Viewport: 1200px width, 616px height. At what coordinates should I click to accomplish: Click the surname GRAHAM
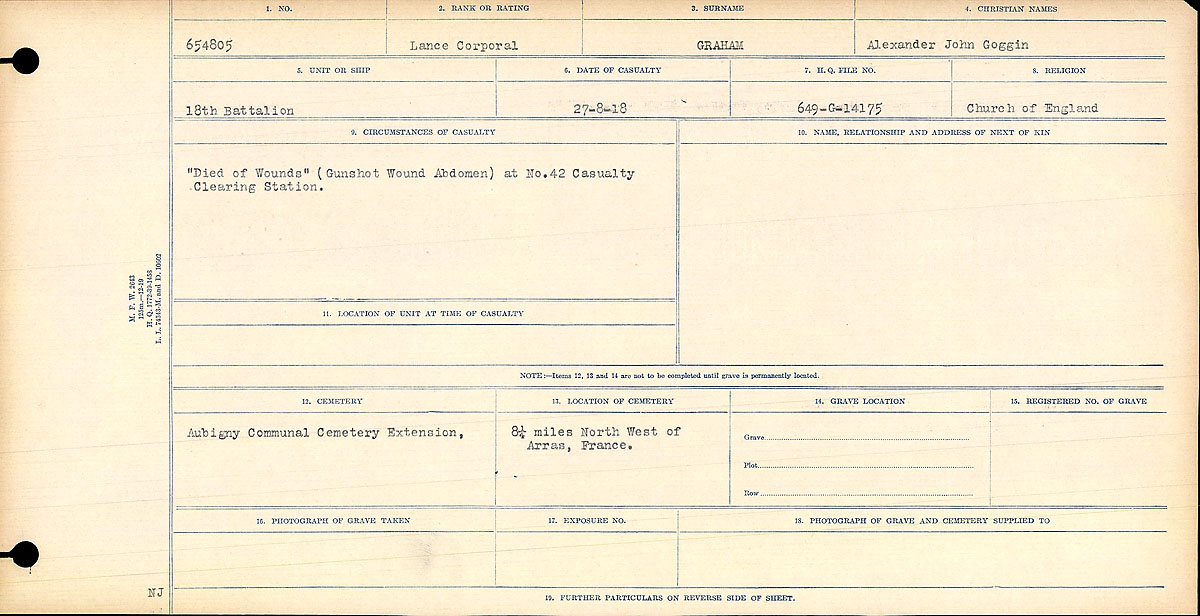[x=718, y=46]
